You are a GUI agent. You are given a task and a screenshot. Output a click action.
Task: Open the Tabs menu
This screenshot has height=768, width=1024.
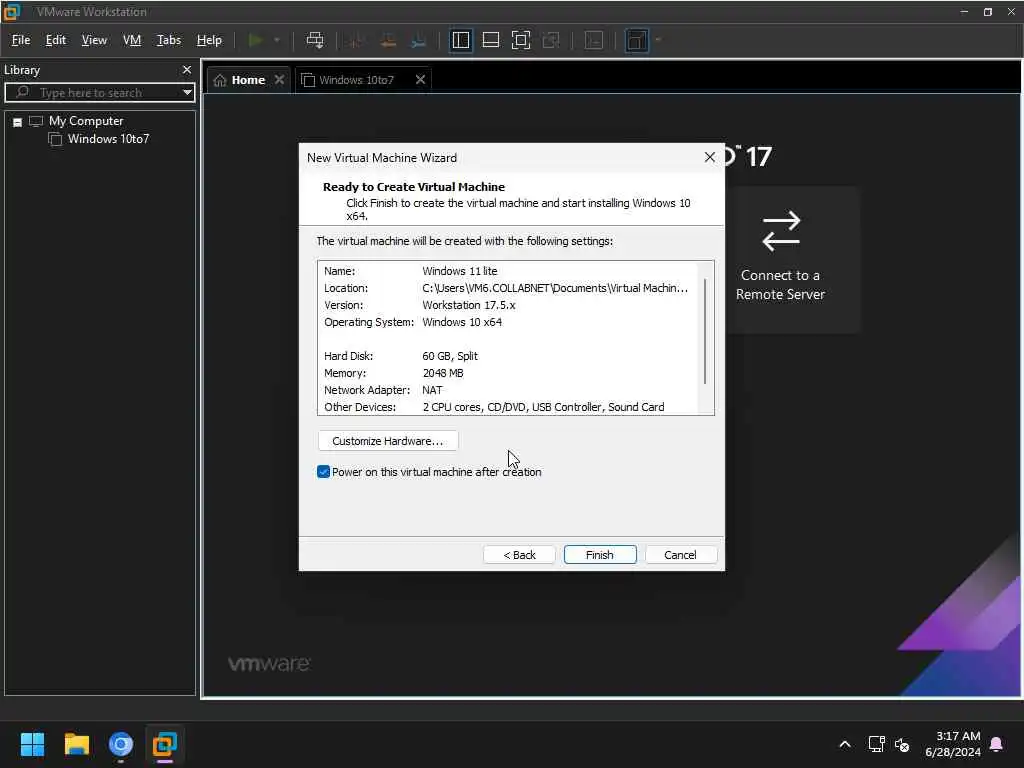tap(168, 40)
